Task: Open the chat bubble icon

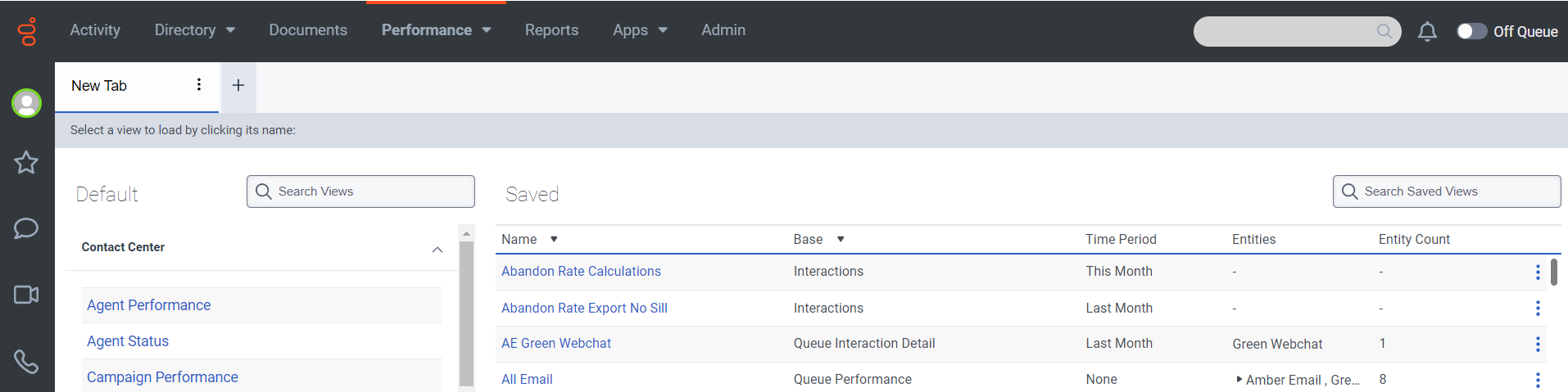Action: (26, 228)
